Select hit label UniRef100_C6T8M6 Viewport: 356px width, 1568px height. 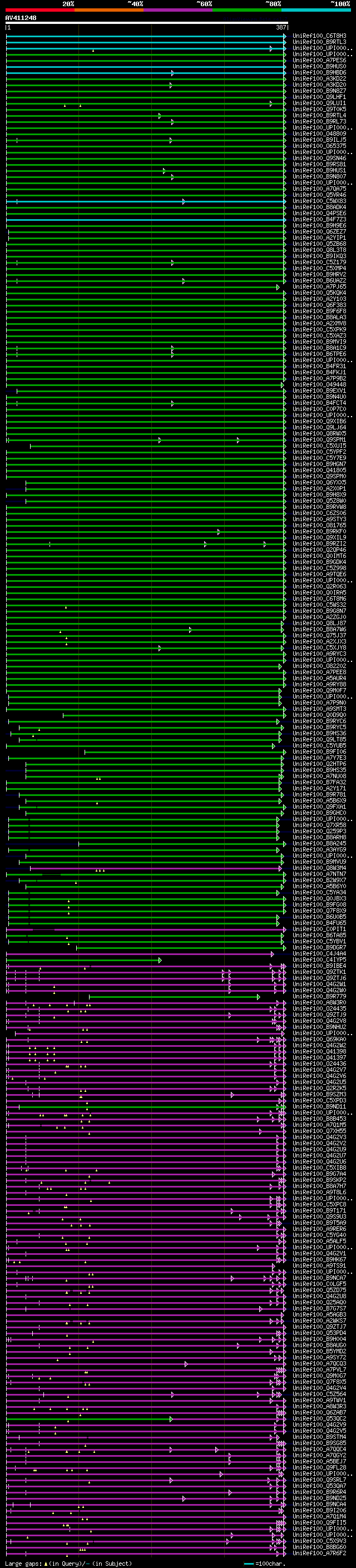[x=319, y=599]
